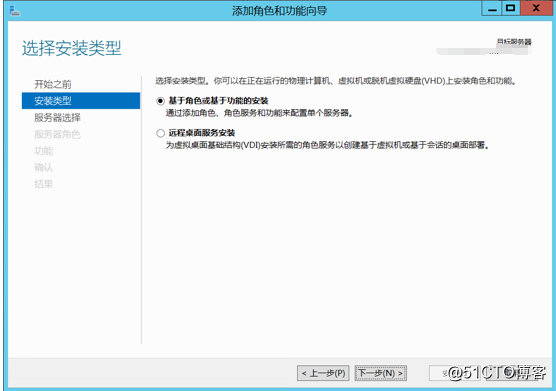Click the 远程桌面服务安装 label
This screenshot has height=391, width=556.
tap(202, 133)
